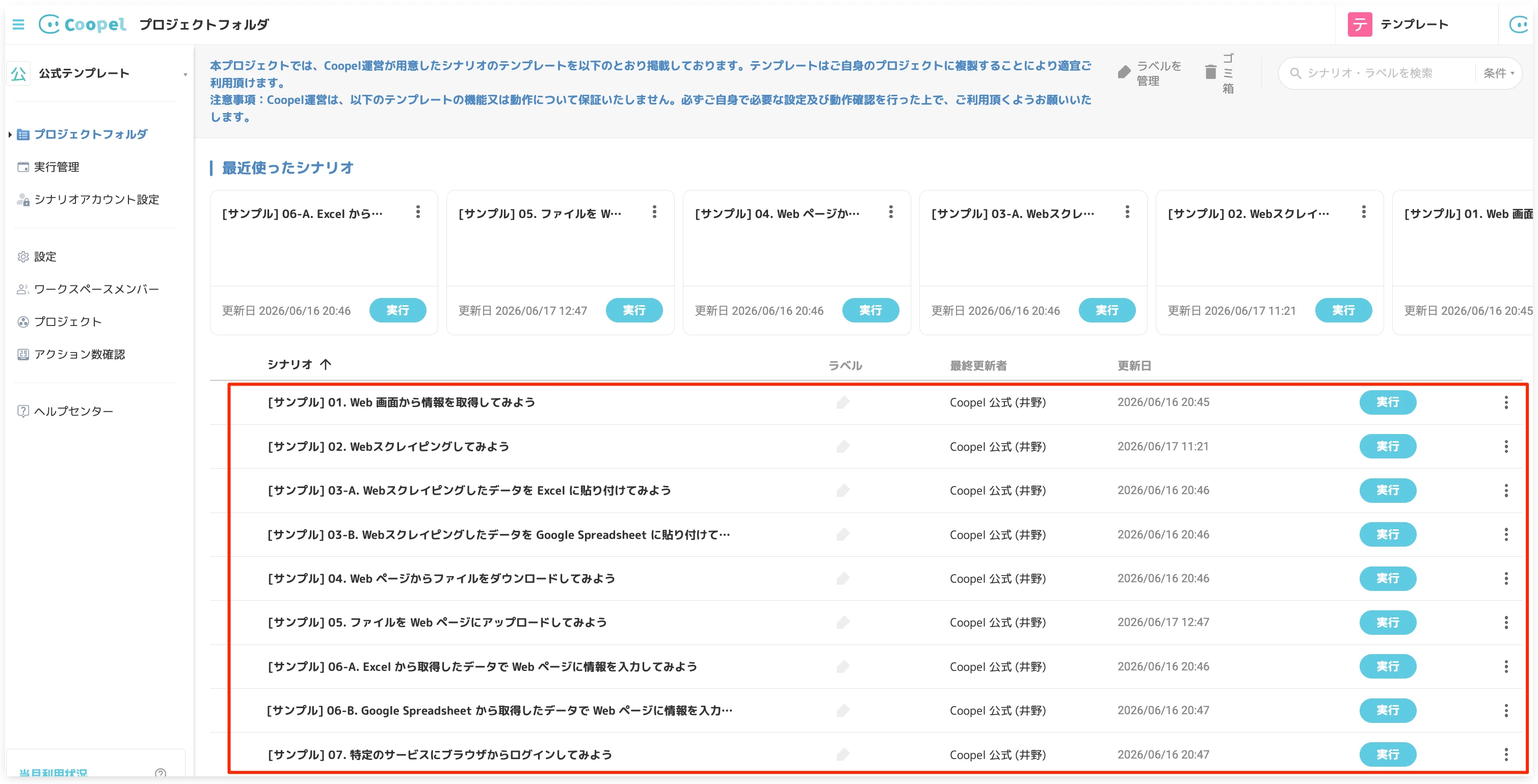Open scenario 02. Webスクレイピングしてみよう

coord(388,447)
